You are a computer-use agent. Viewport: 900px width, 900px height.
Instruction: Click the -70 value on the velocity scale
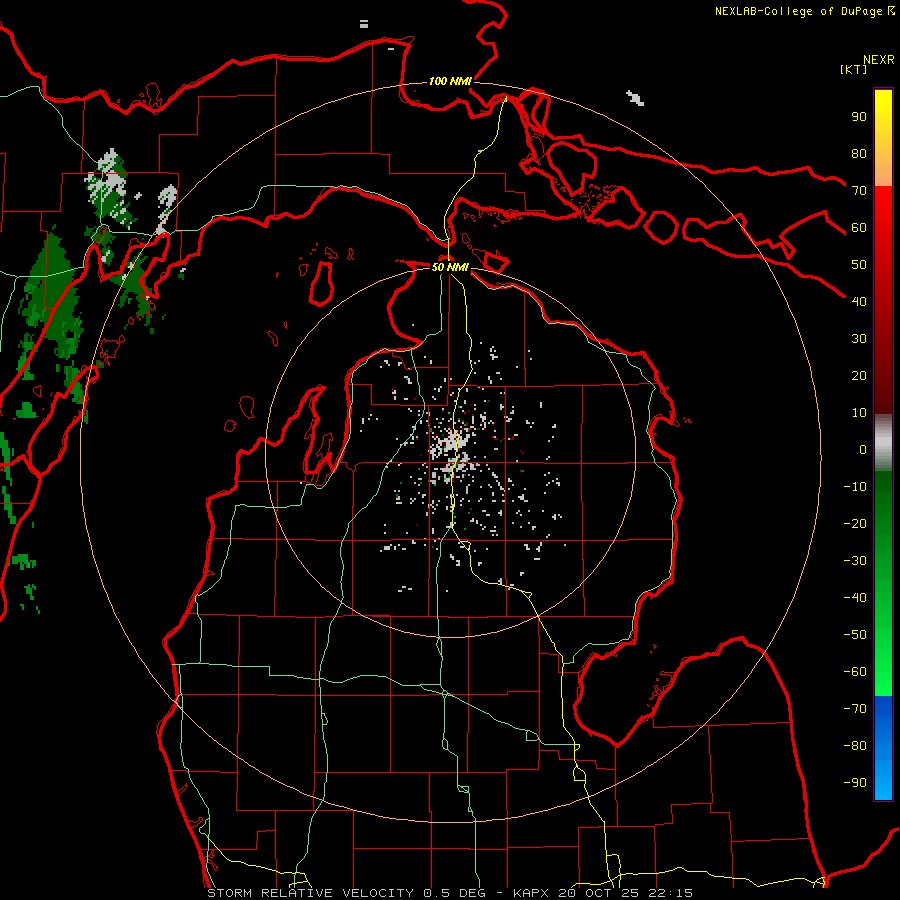click(x=855, y=709)
